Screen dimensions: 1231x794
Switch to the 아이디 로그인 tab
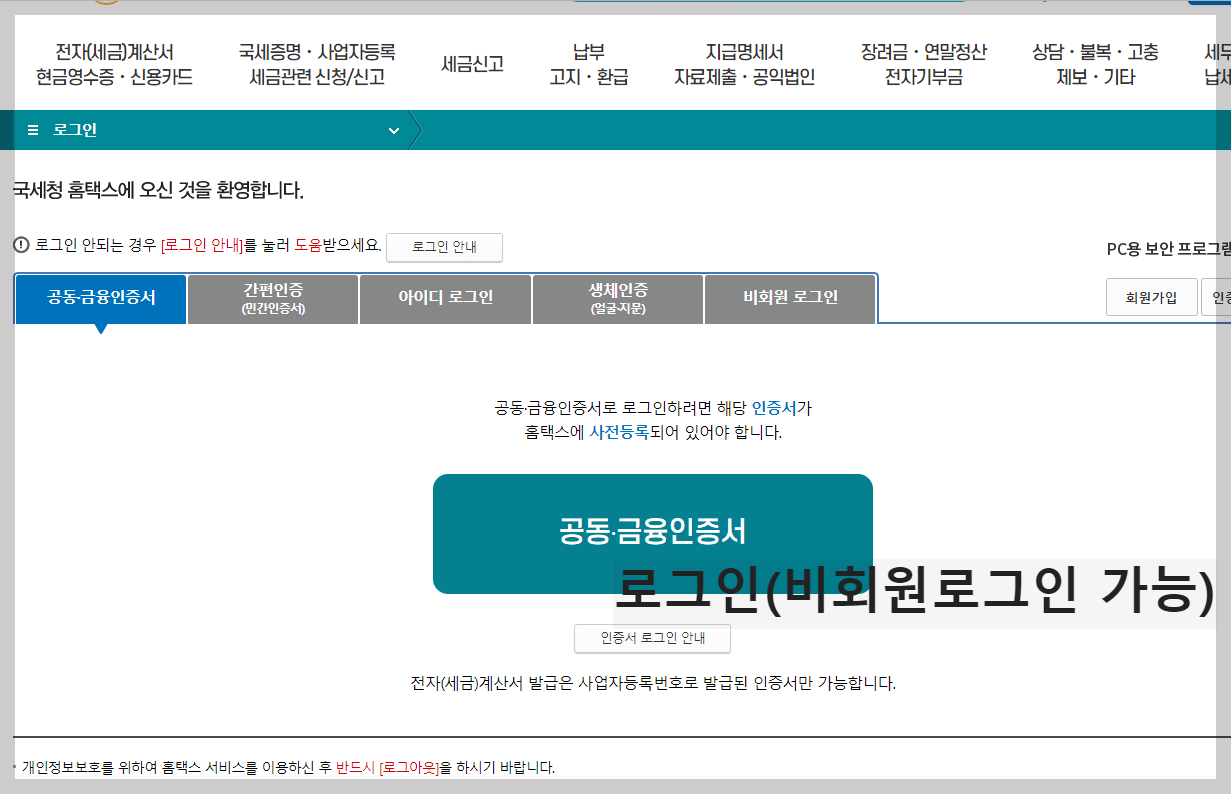click(445, 298)
